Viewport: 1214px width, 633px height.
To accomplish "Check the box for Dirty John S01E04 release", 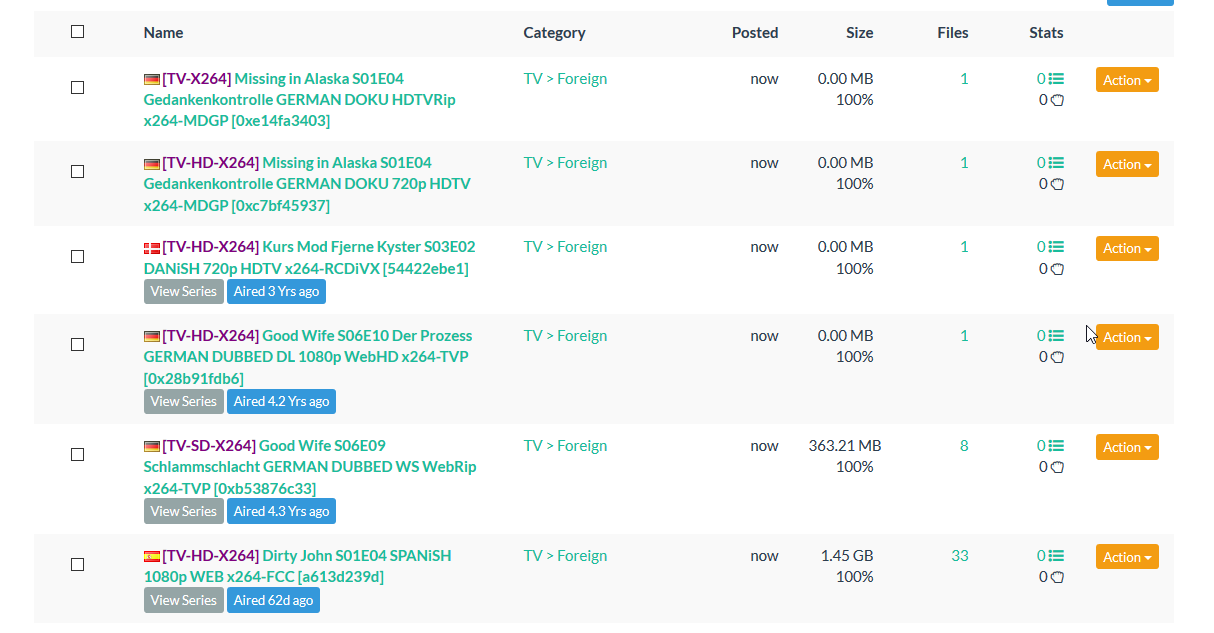I will coord(78,564).
